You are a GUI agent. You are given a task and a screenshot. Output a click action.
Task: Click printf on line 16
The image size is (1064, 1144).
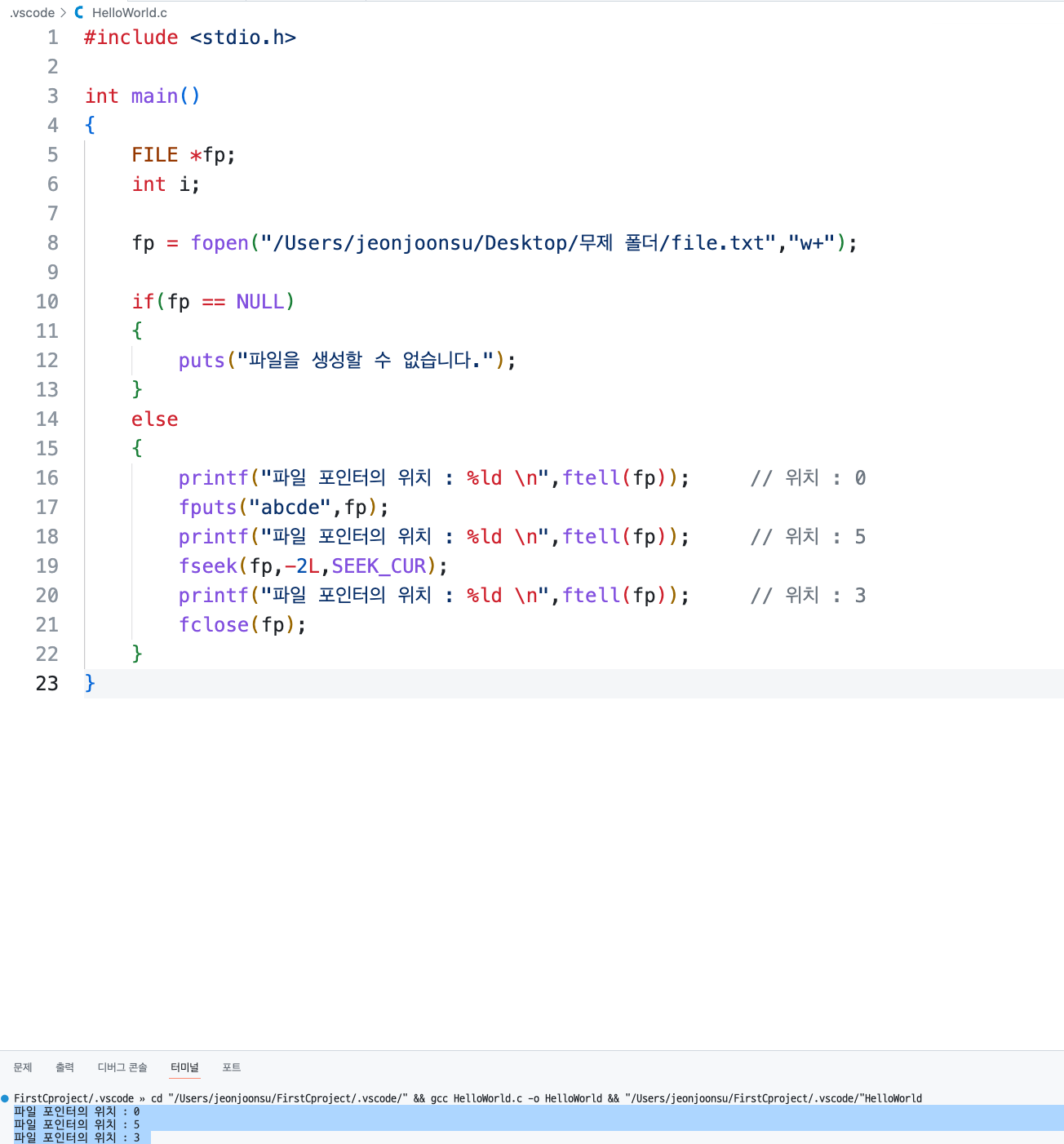point(213,478)
